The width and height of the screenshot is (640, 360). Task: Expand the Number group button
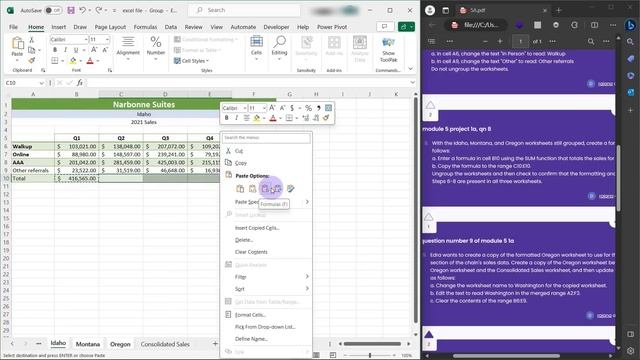156,48
